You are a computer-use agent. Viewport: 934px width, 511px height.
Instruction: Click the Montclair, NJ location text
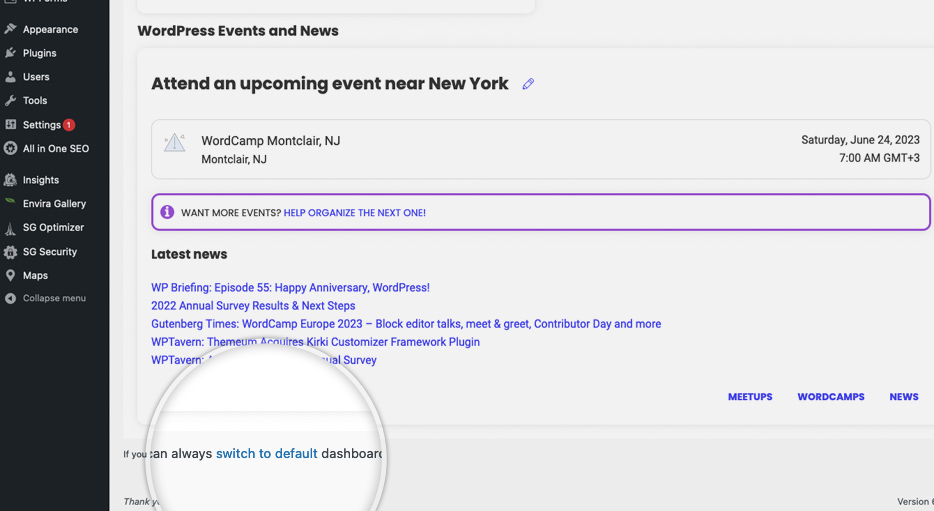tap(234, 159)
